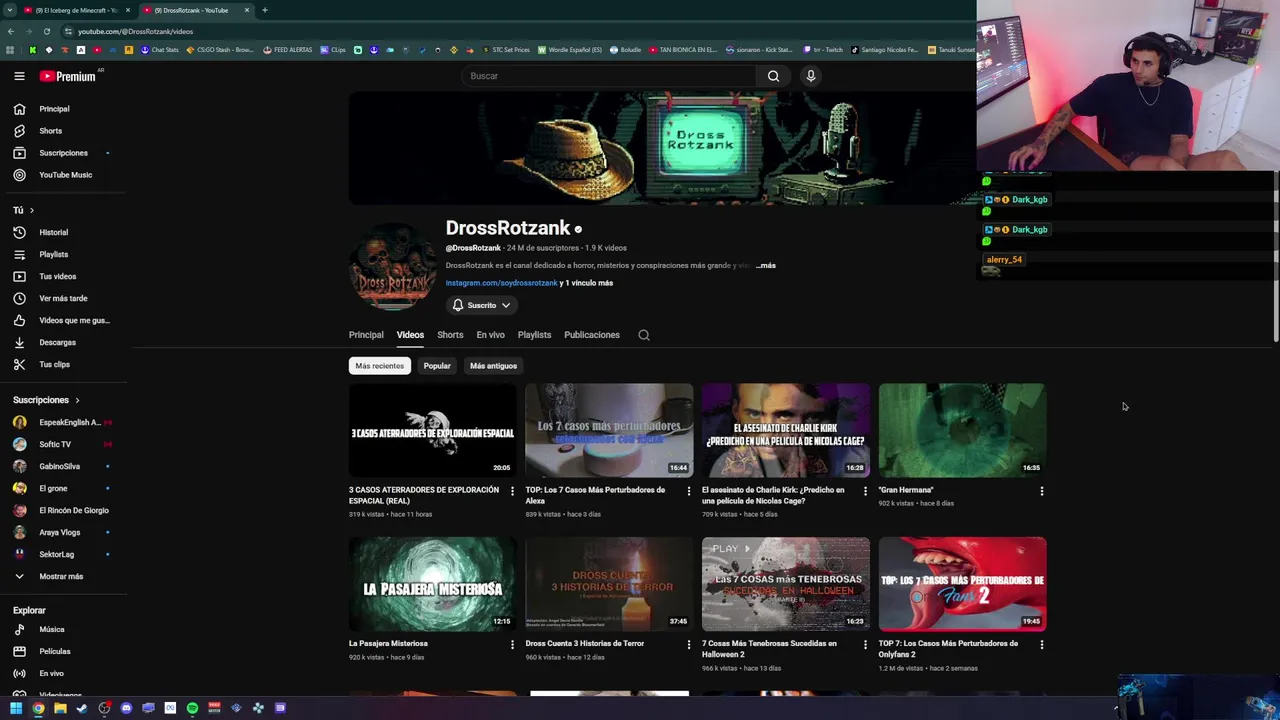The height and width of the screenshot is (720, 1280).
Task: Open Dross Cuenta 3 Historias de Terror thumbnail
Action: (609, 584)
